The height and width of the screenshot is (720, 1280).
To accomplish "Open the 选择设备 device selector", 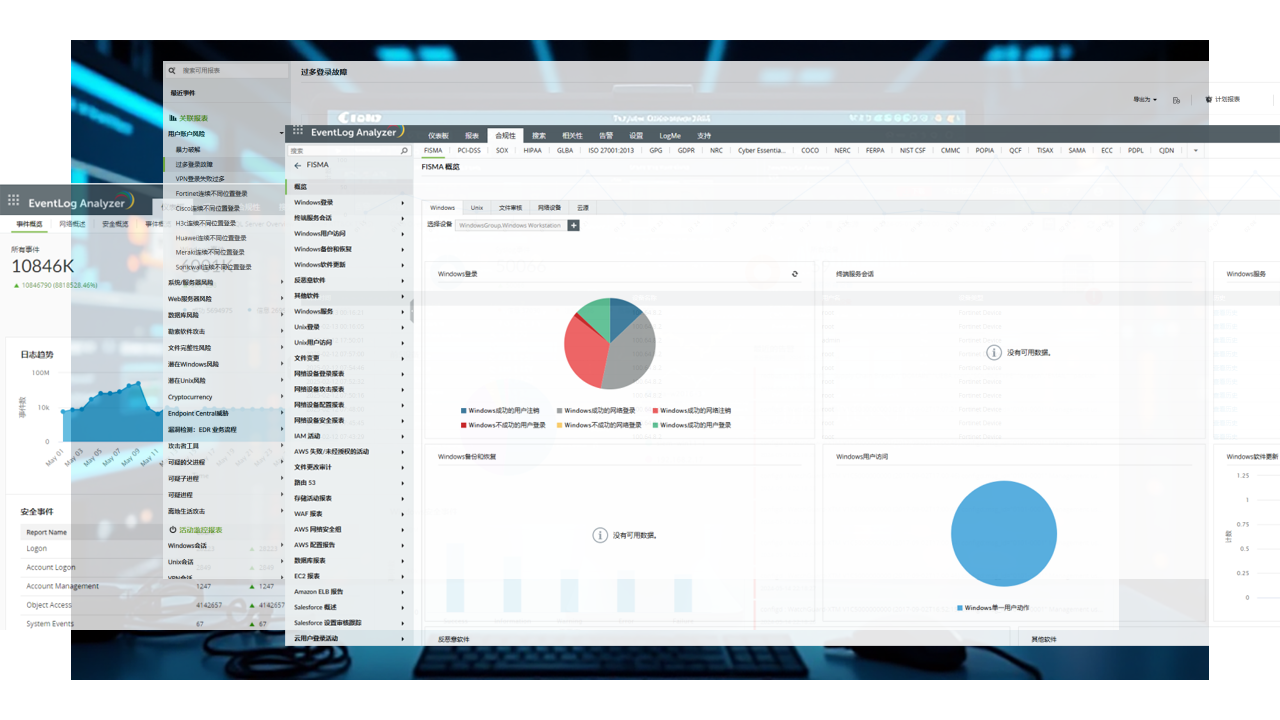I will [510, 225].
